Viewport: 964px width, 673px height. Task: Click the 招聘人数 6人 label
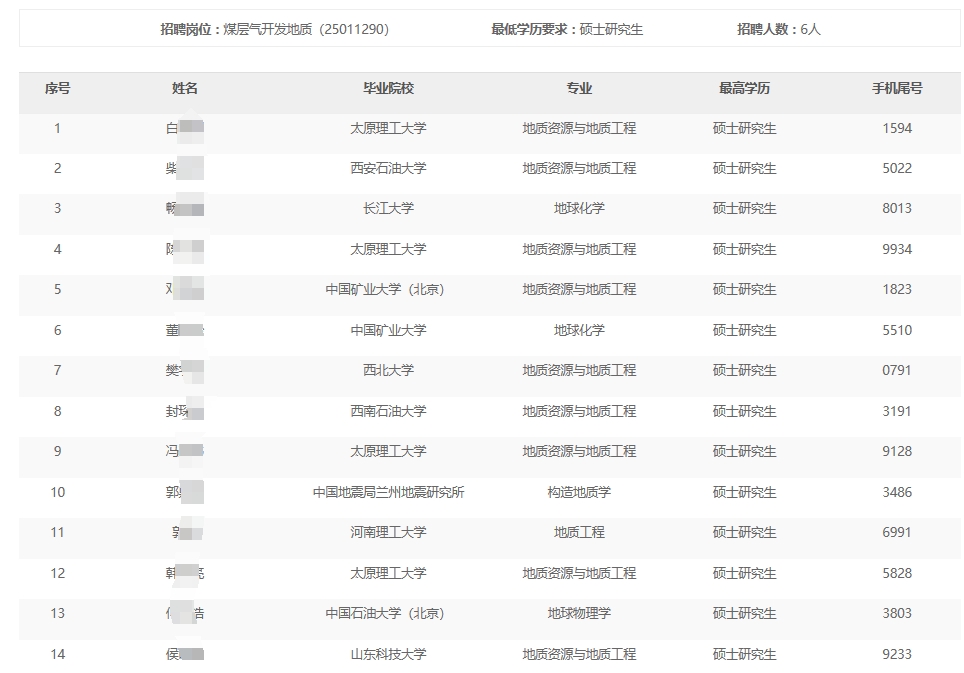778,29
